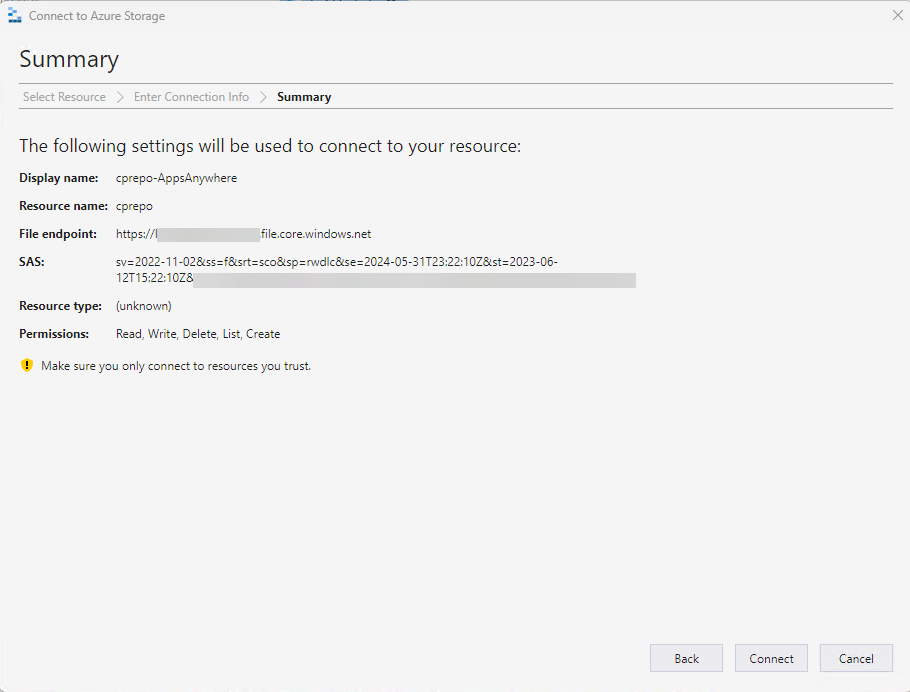The image size is (910, 692).
Task: Click the trusted resources warning message text
Action: point(176,366)
